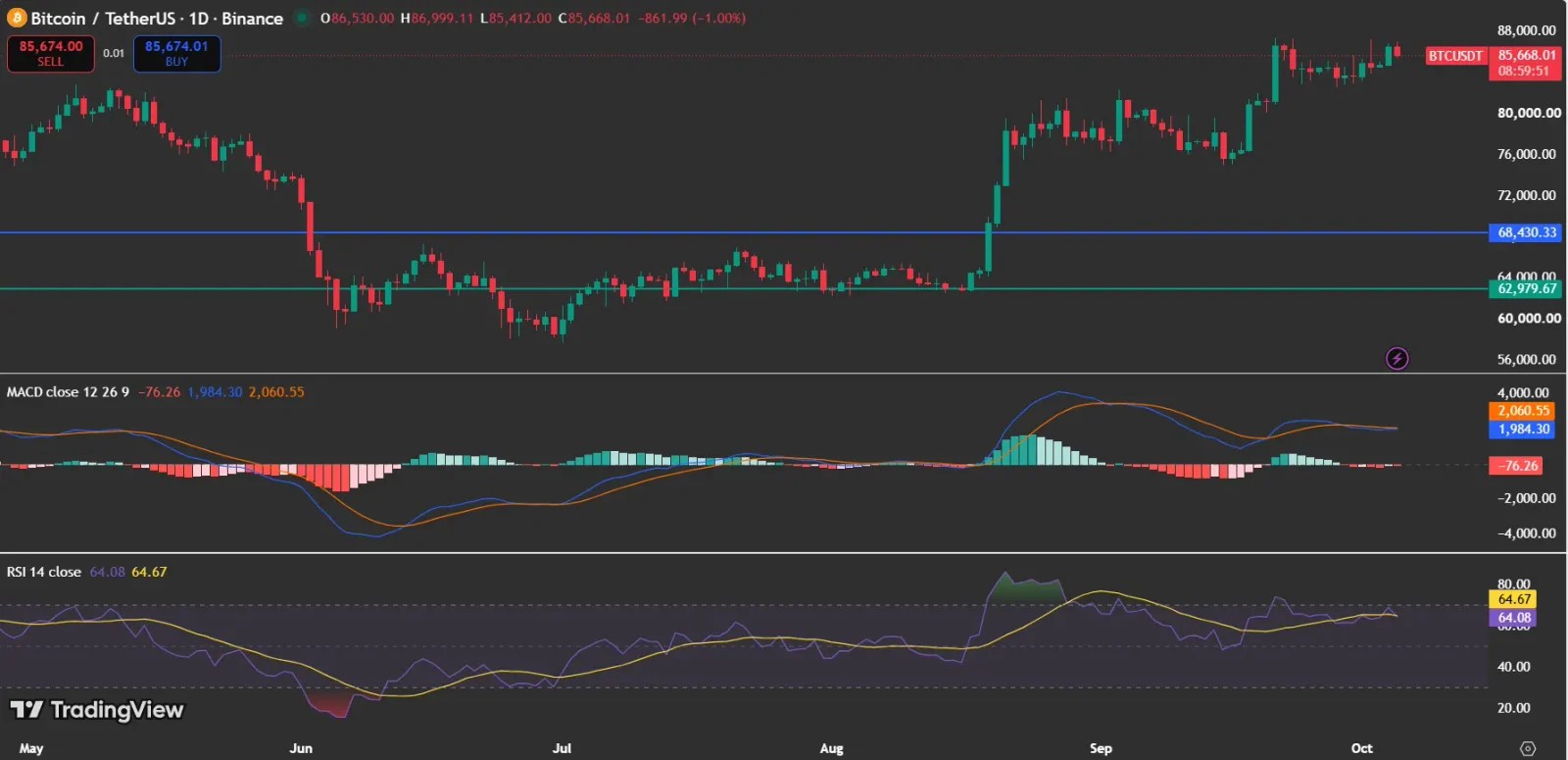Click the 88,000.00 price scale label
Screen dimensions: 1568x760
coord(1527,30)
